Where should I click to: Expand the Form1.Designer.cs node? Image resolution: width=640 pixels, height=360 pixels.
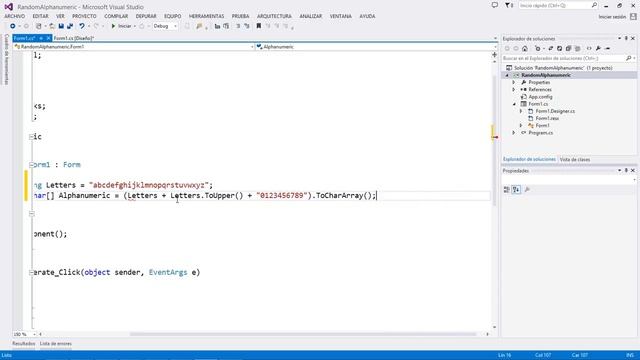tap(521, 111)
